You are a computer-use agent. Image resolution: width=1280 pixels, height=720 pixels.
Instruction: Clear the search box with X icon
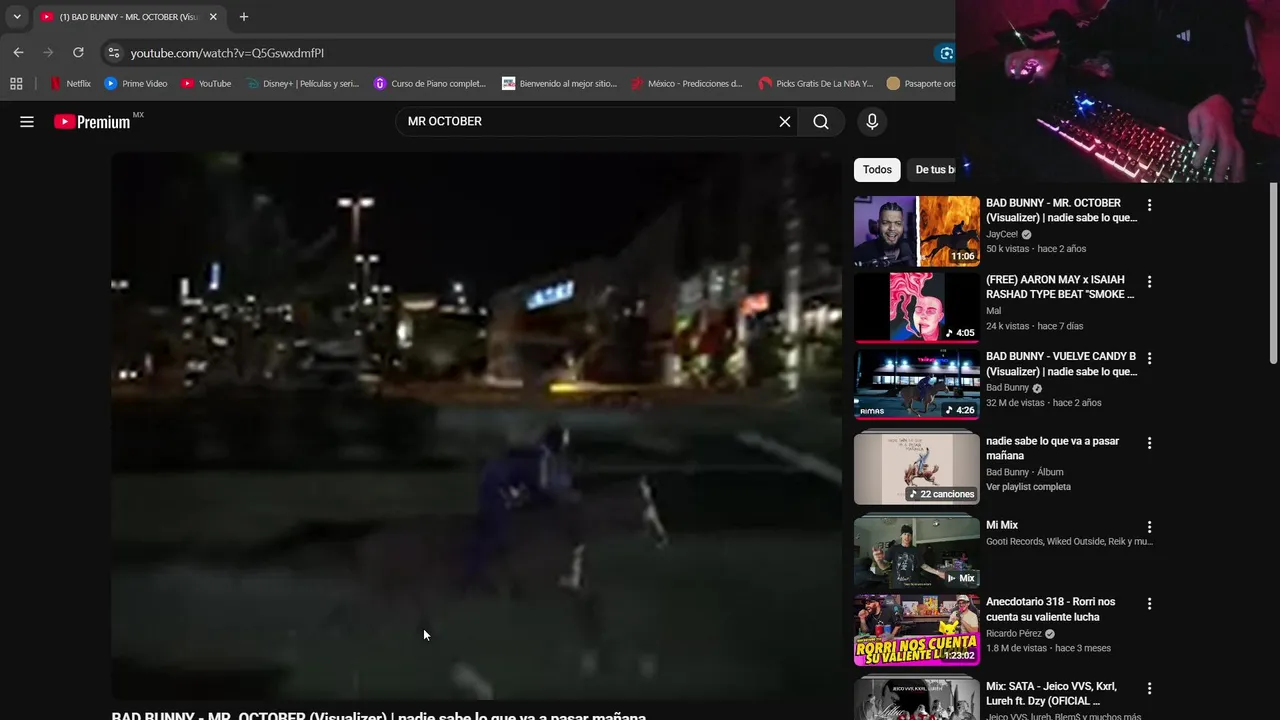click(785, 122)
